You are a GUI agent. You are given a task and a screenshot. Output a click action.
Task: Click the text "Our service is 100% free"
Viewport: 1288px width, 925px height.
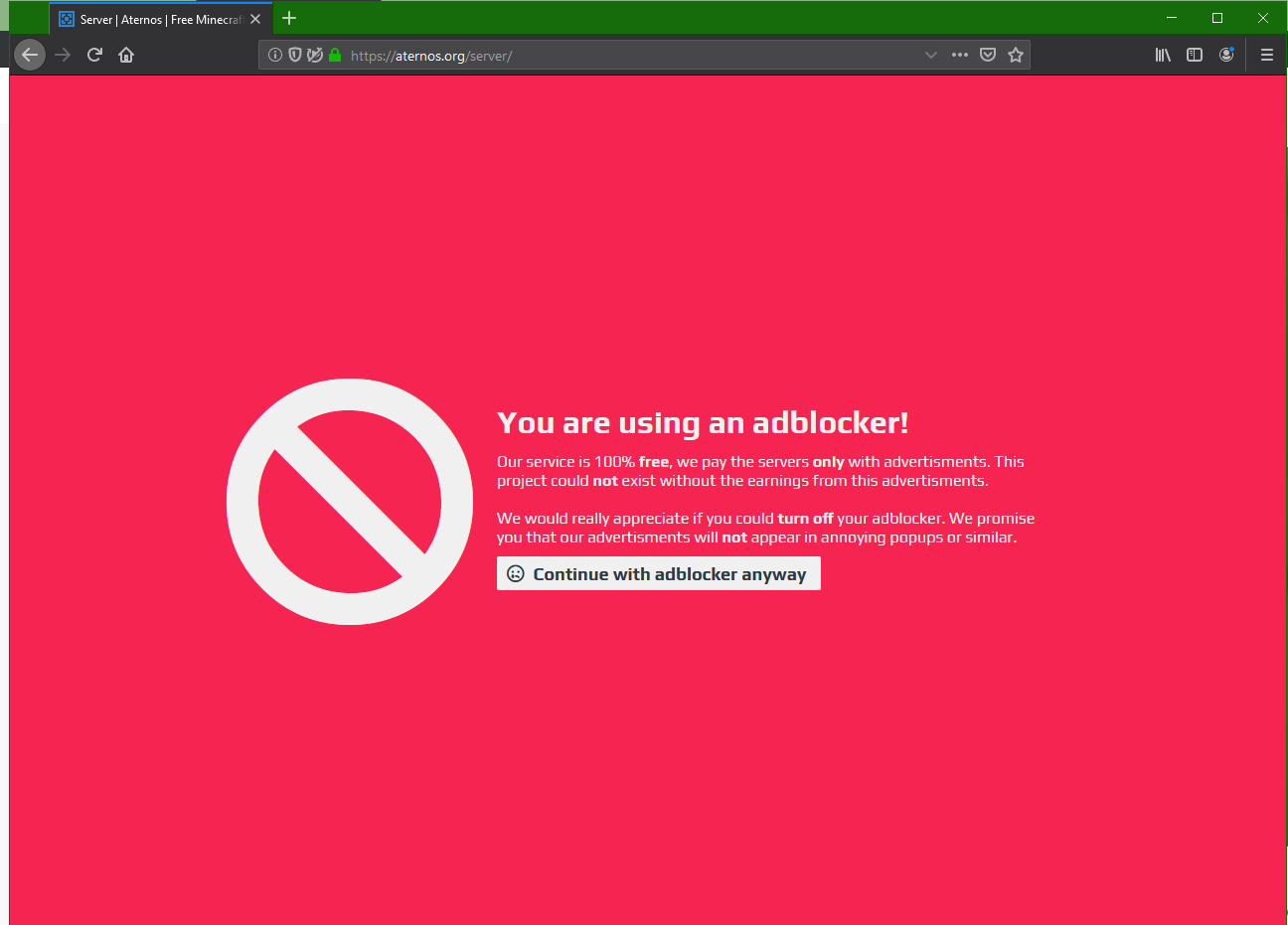click(x=583, y=462)
